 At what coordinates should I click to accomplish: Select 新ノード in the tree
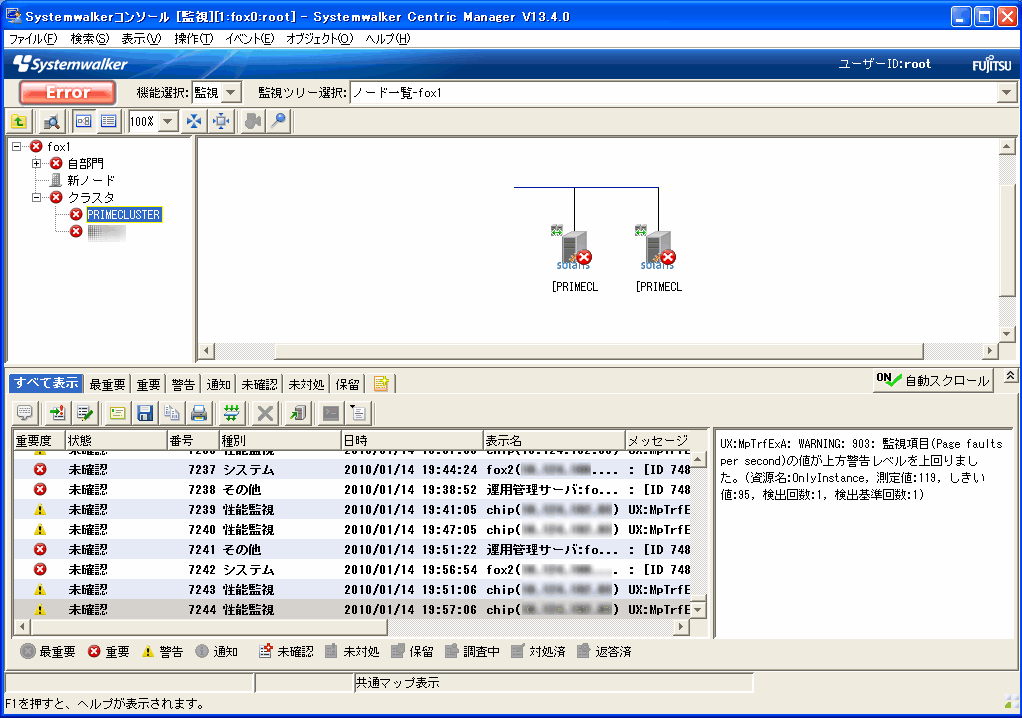(91, 180)
